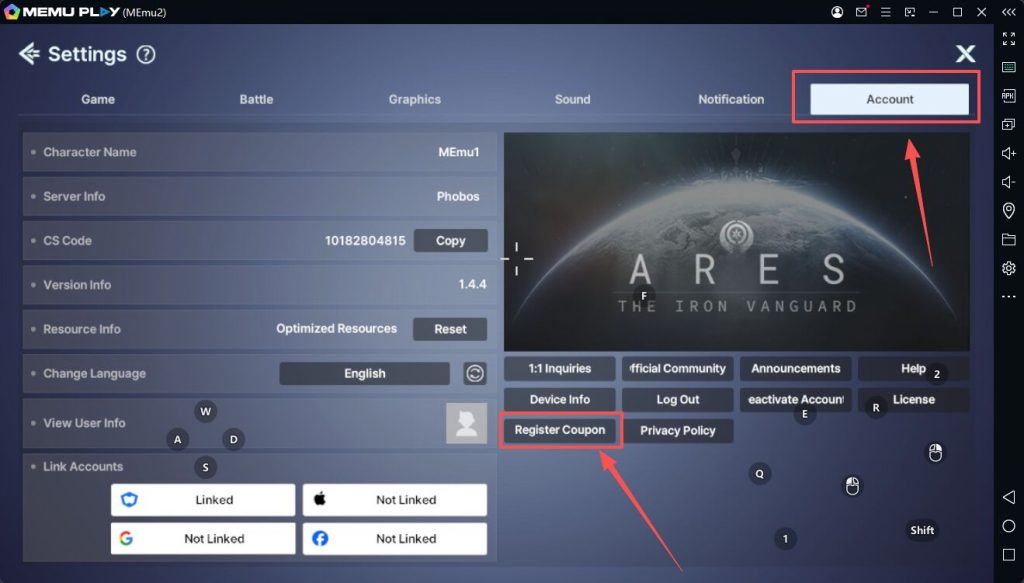Open MEmu mail messages icon
Screen dimensions: 1024x583
[x=861, y=12]
